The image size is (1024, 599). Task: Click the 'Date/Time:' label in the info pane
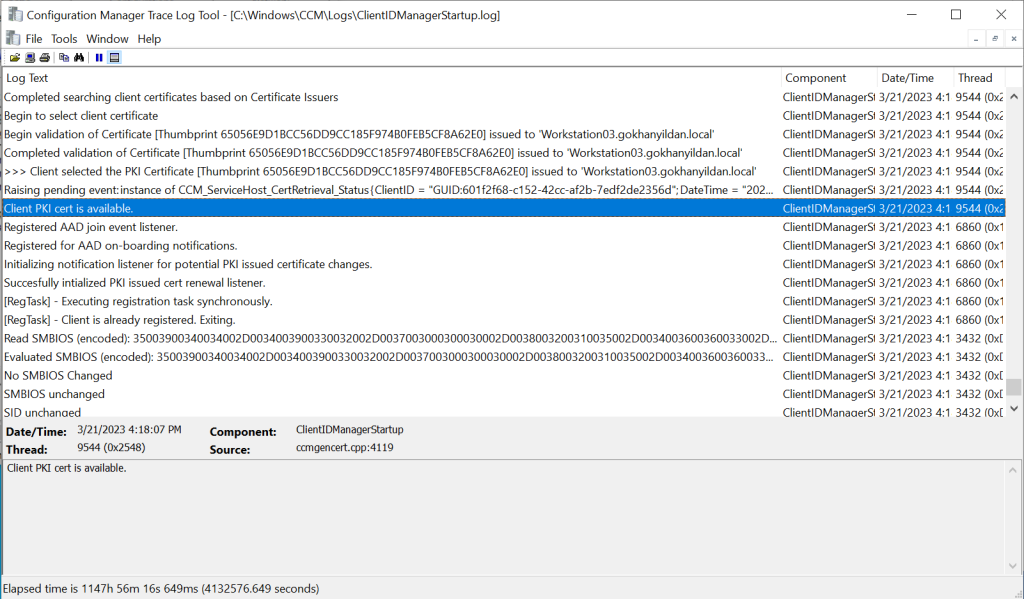(x=36, y=432)
